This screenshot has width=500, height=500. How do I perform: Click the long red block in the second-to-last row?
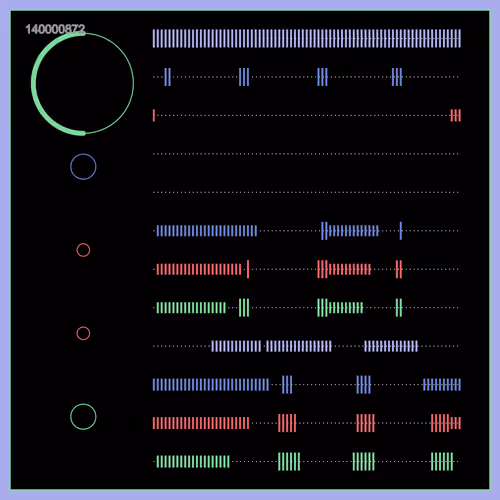click(x=201, y=423)
